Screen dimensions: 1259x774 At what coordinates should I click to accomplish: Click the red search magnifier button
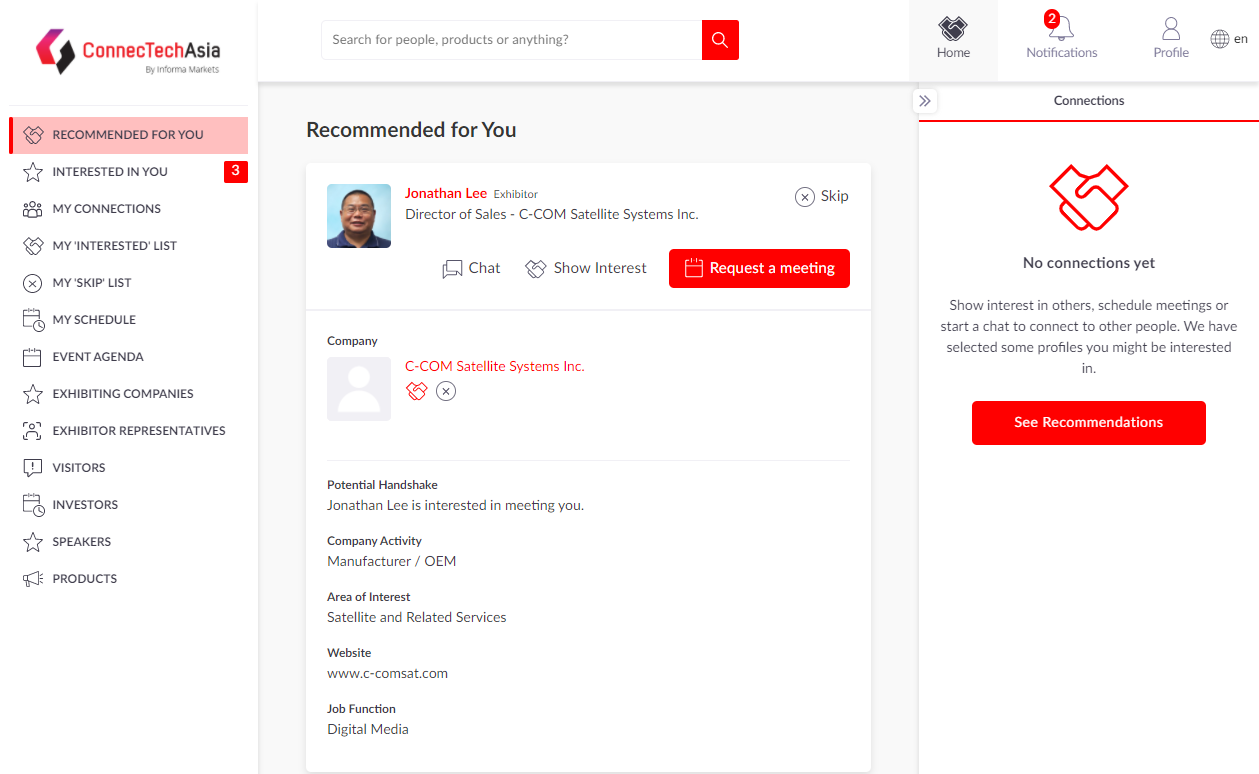(x=720, y=40)
